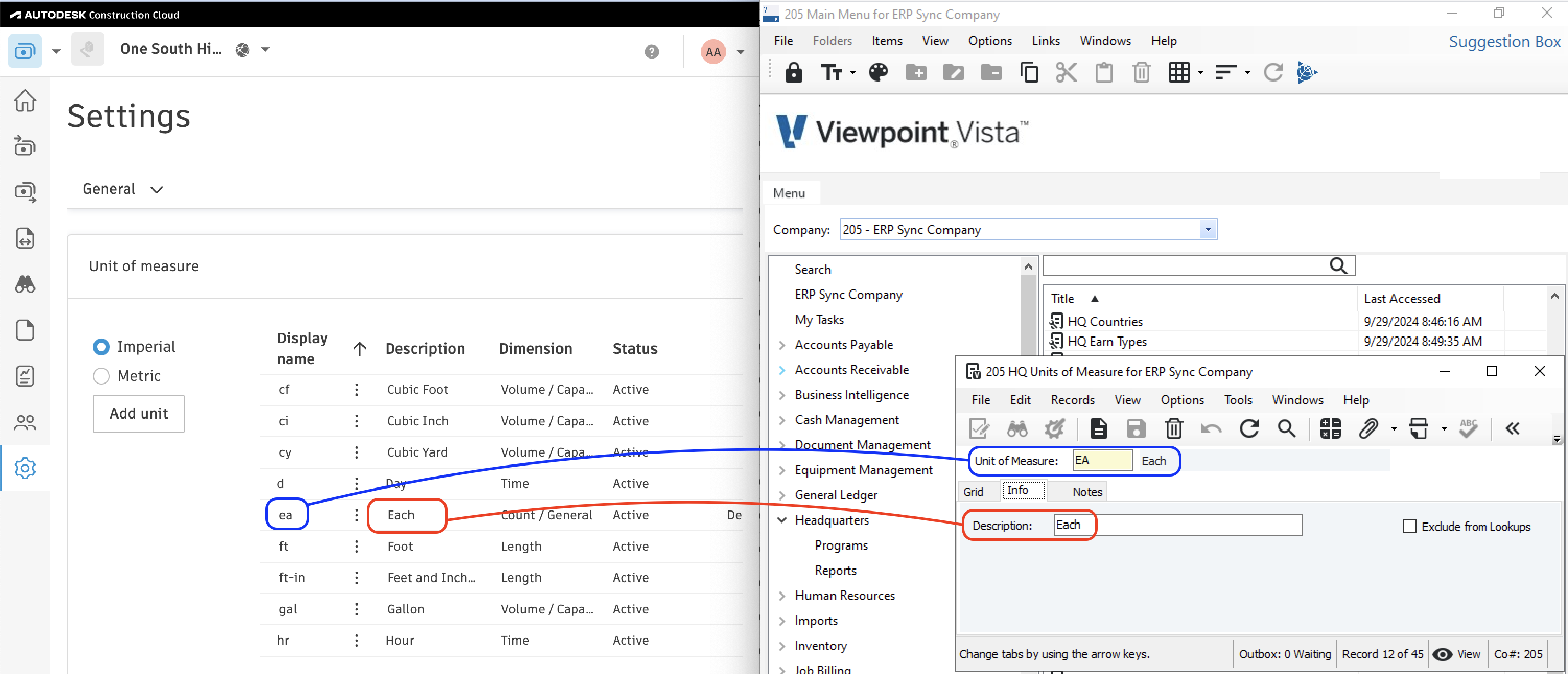Open the Suggestion Box link
The height and width of the screenshot is (674, 1568).
(x=1504, y=41)
